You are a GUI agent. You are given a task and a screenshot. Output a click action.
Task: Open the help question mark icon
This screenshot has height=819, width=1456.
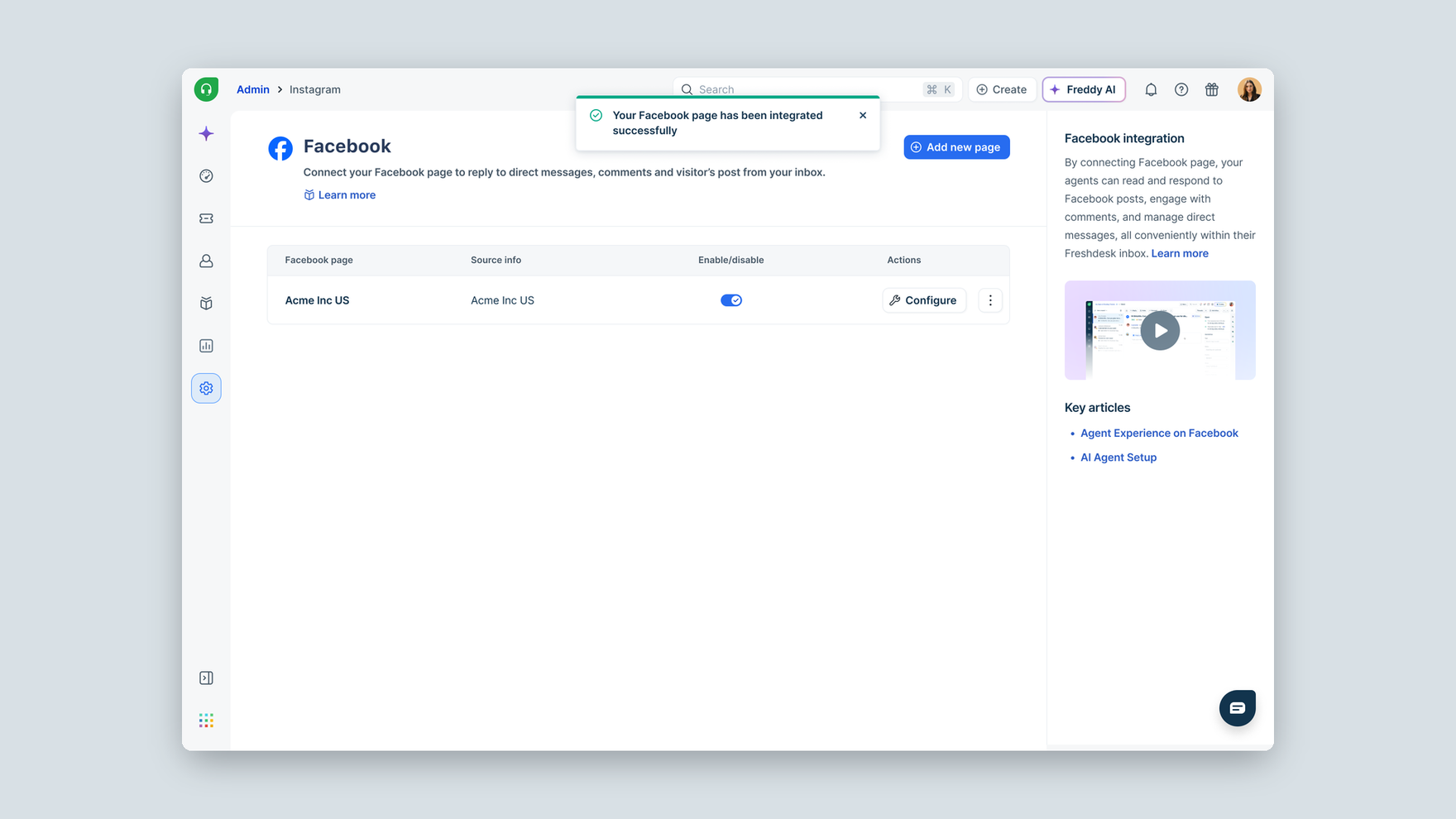tap(1181, 89)
